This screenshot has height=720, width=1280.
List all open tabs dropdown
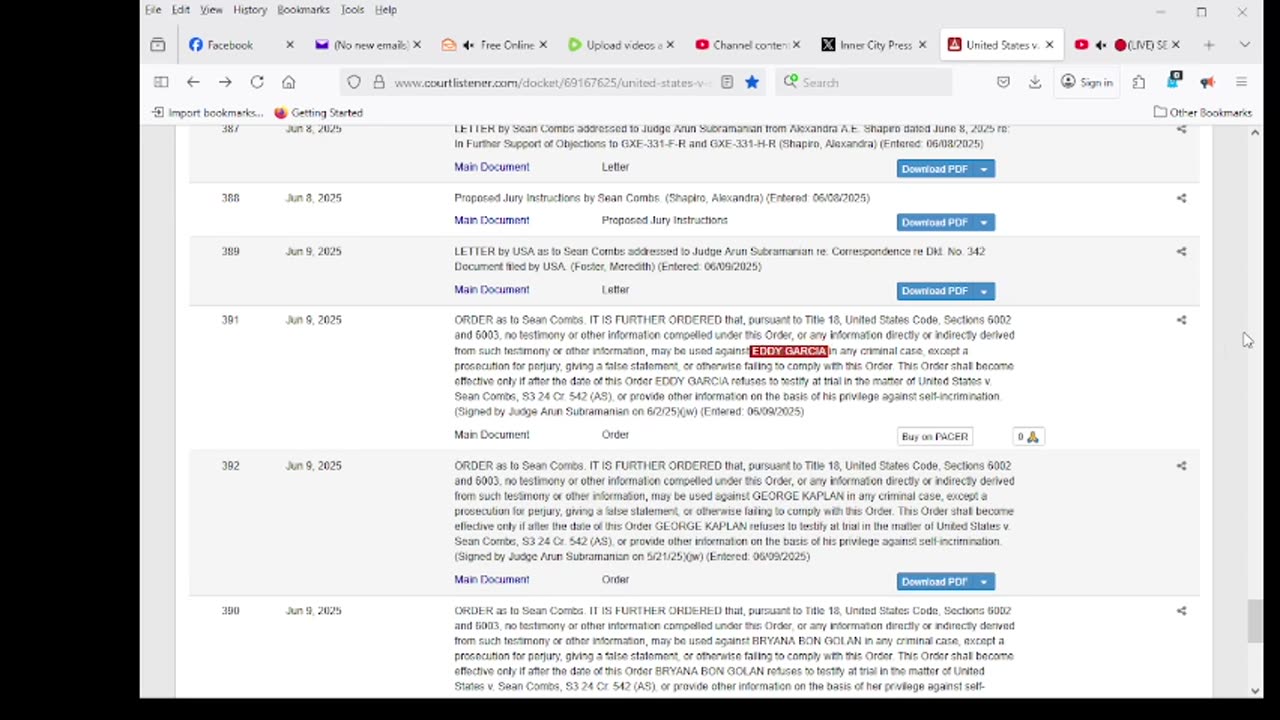point(1244,45)
